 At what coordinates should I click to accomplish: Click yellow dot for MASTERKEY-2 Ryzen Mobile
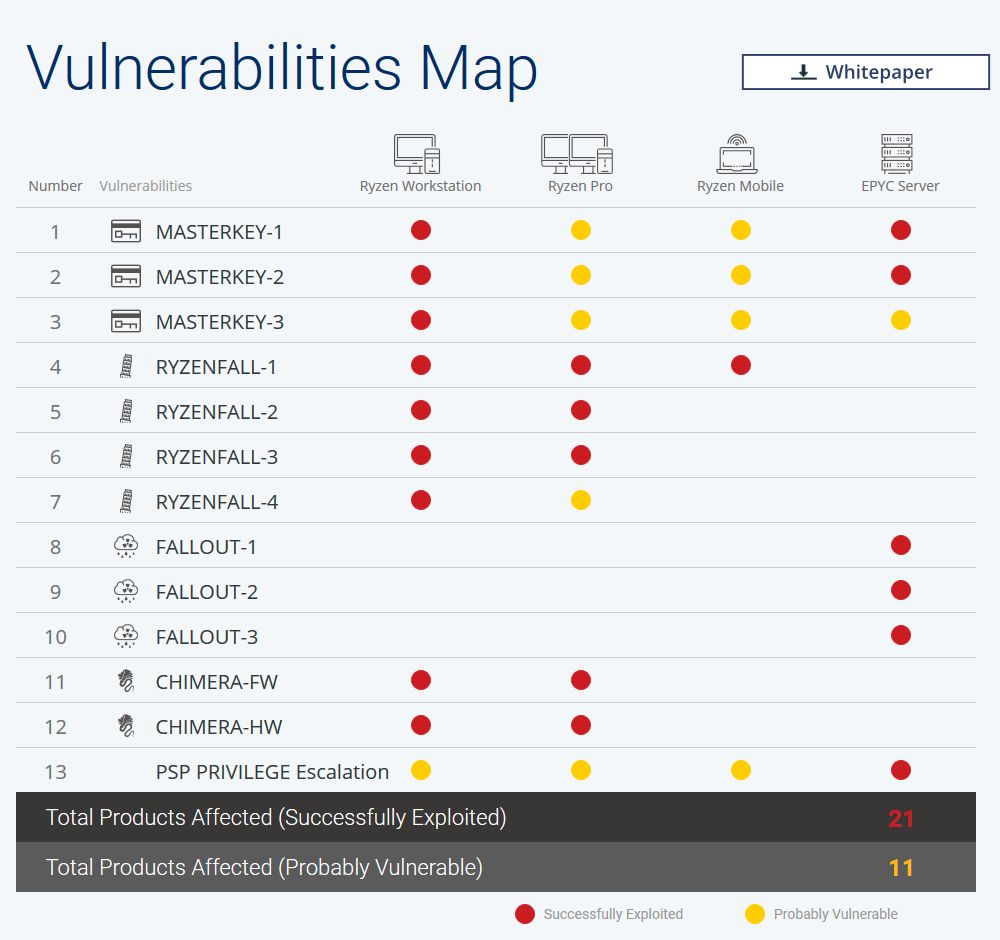pyautogui.click(x=741, y=275)
